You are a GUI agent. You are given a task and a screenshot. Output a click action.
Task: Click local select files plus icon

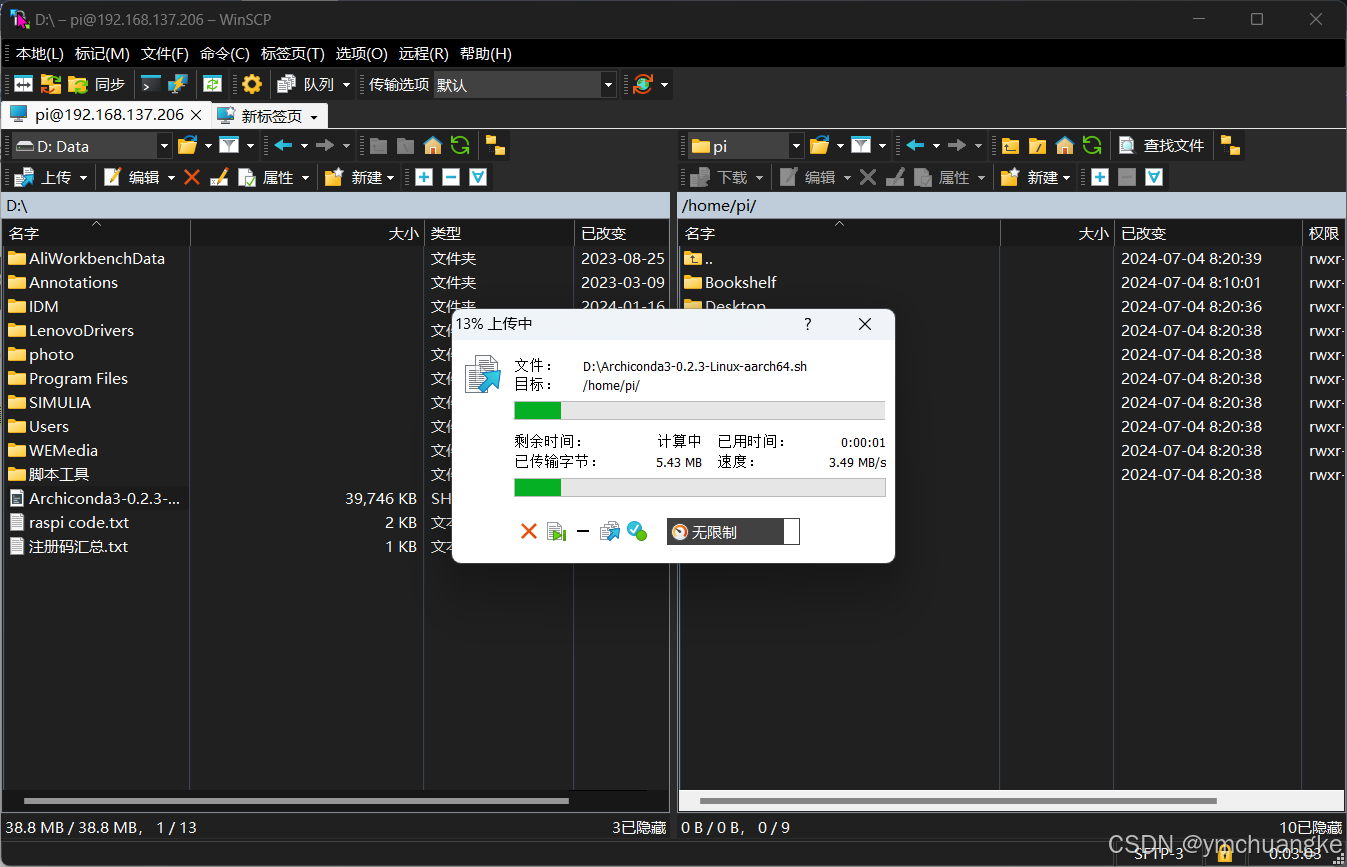[x=424, y=177]
